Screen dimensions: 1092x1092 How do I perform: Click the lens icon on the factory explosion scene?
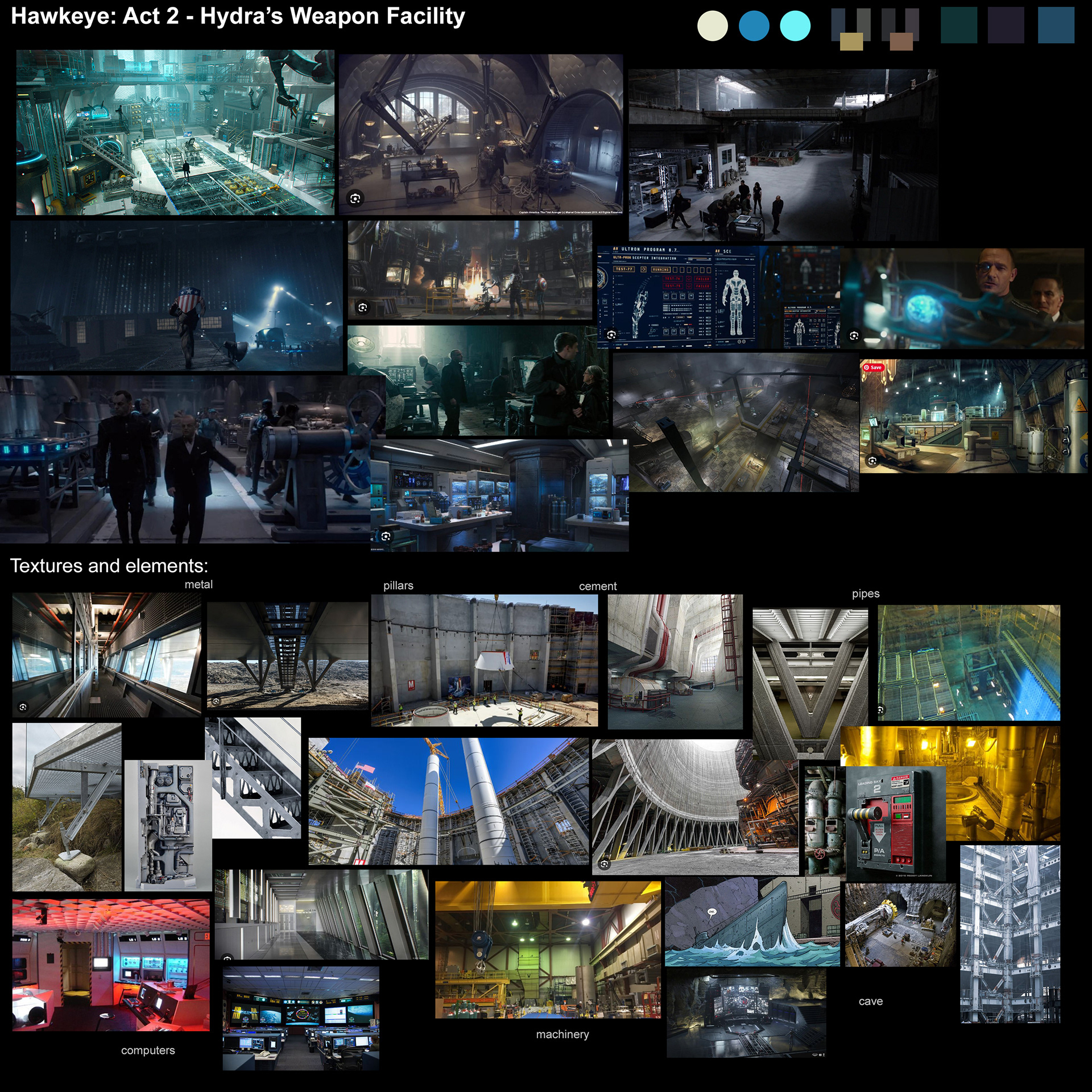[x=363, y=308]
